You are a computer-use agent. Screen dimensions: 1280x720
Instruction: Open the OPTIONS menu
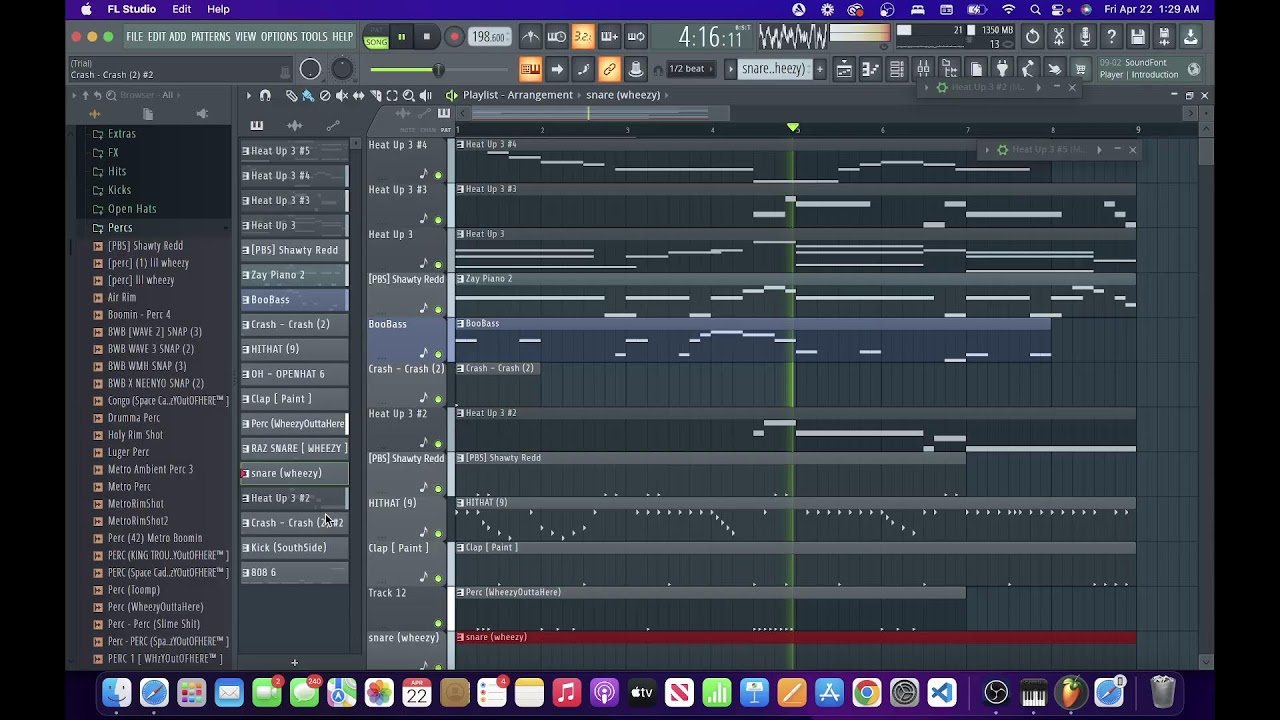coord(278,37)
